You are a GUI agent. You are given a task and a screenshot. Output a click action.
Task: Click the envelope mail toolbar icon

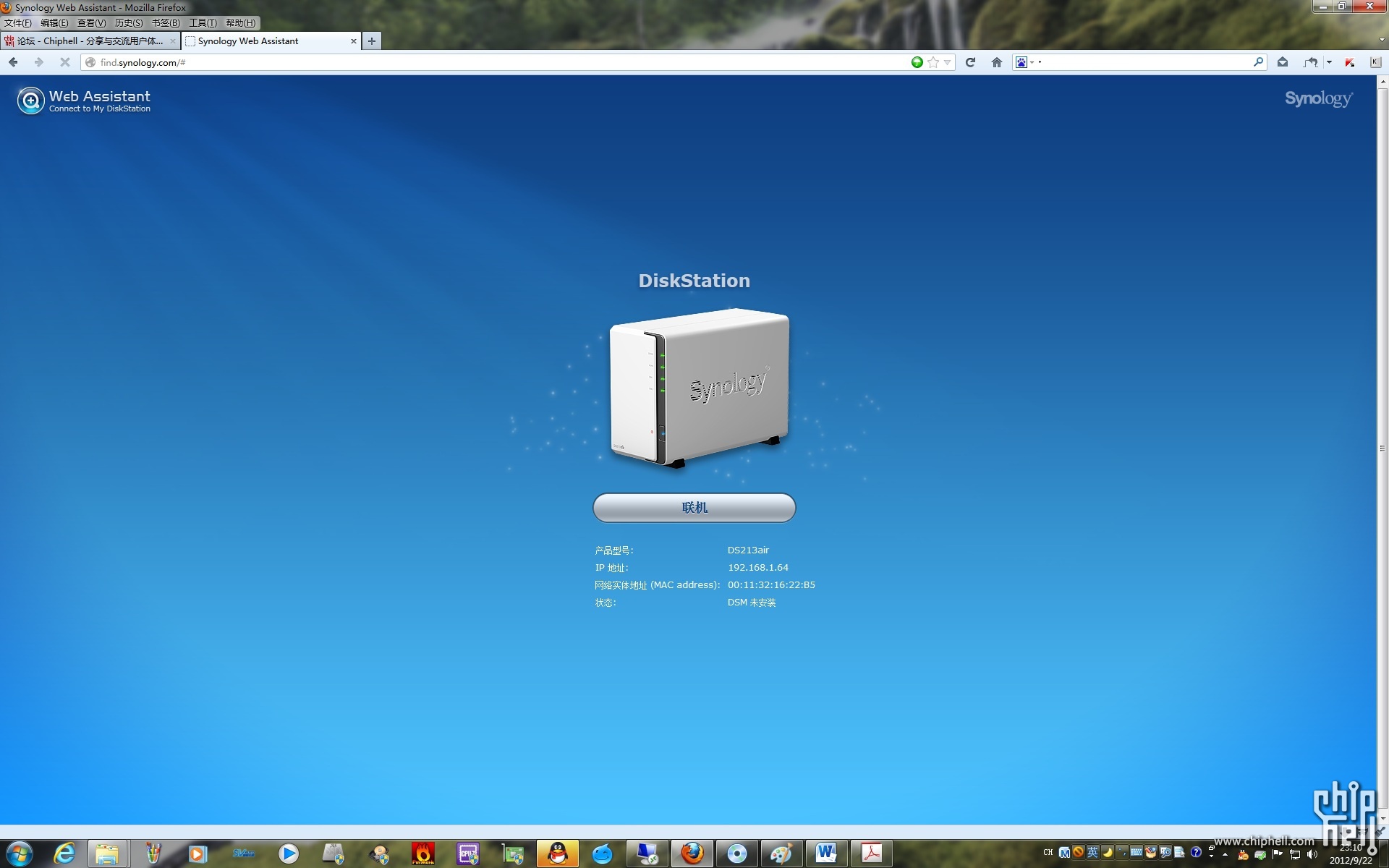[1283, 62]
